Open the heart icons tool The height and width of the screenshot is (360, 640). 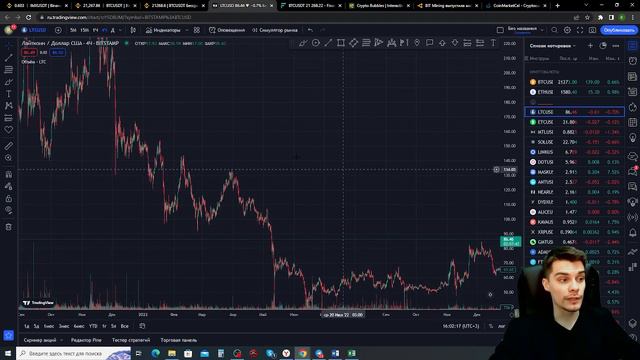9,130
